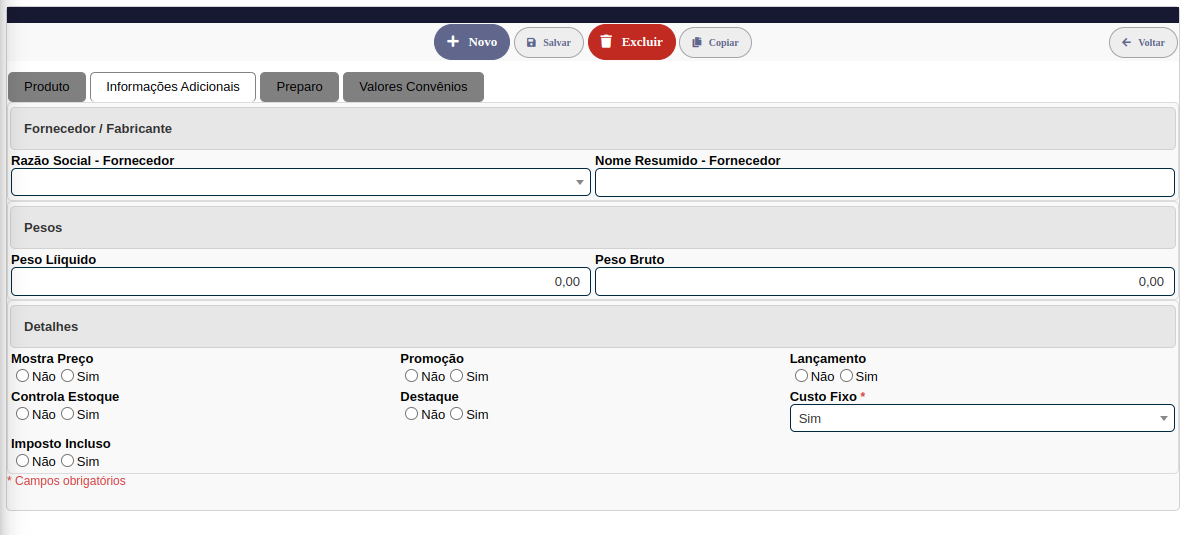Set Lançamento to Não

(801, 376)
